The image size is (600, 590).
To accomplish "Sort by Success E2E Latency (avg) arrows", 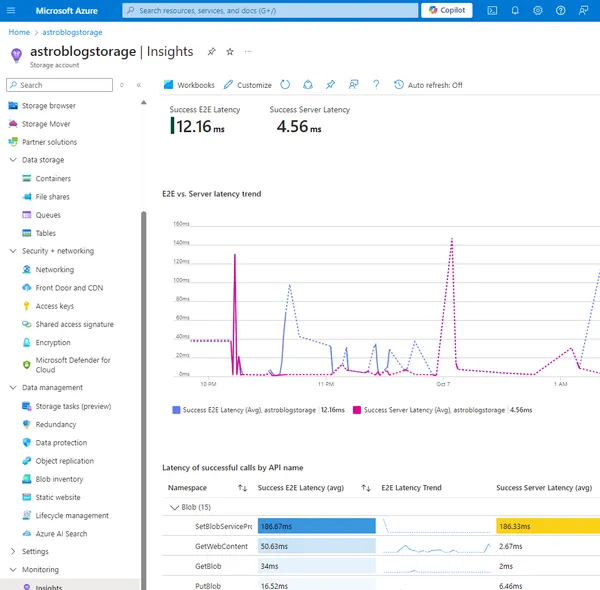I will pos(366,488).
